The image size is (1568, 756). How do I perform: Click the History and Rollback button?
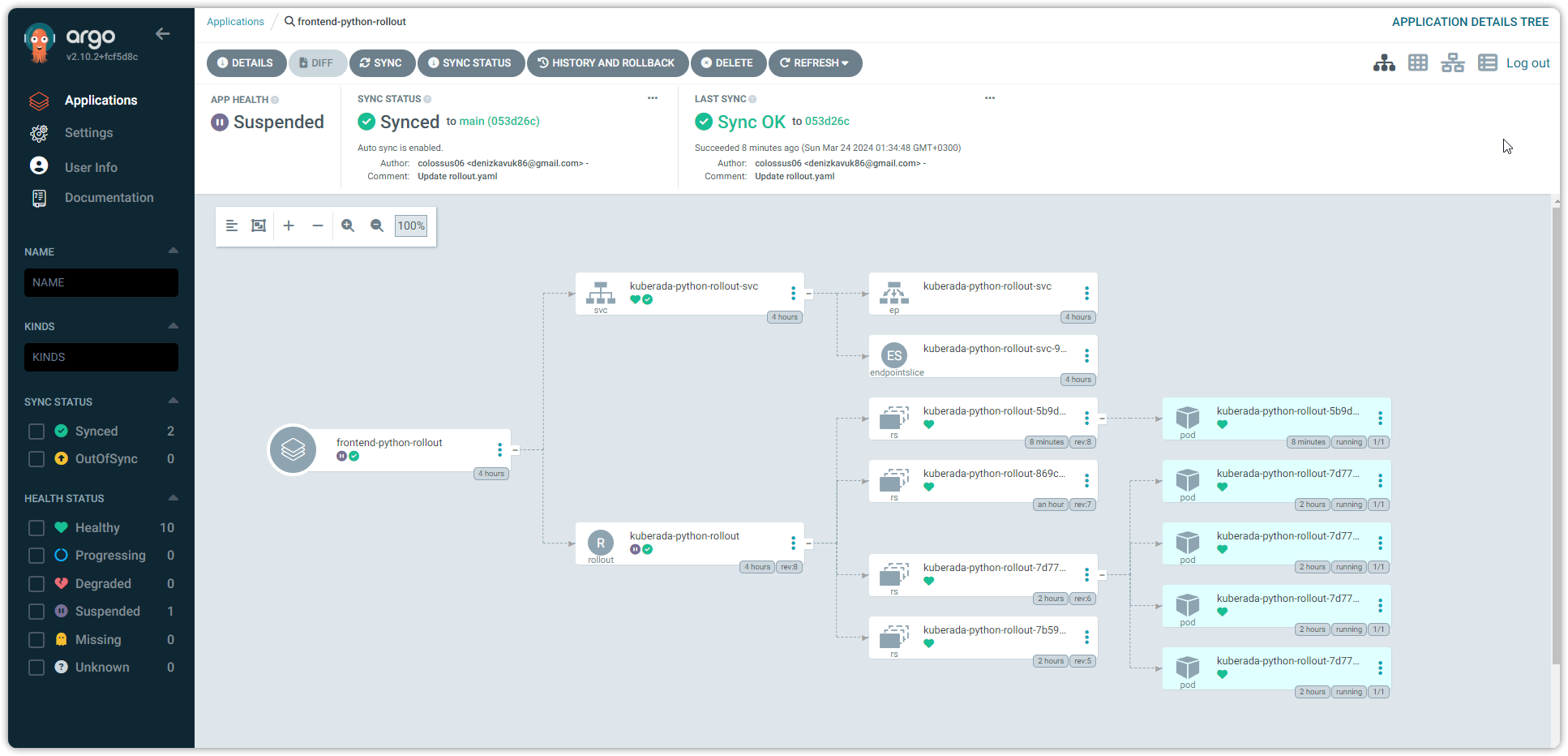coord(607,63)
